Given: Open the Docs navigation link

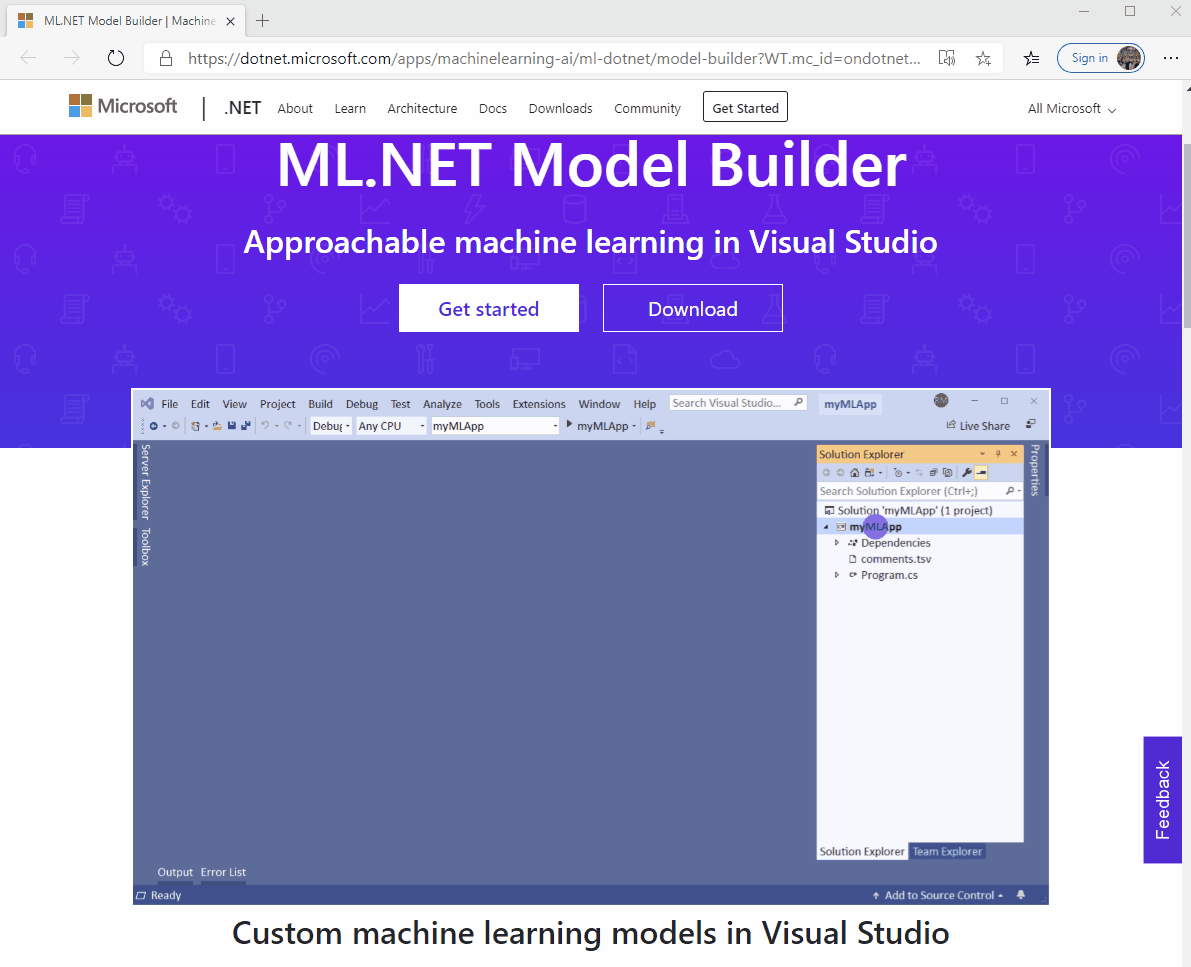Looking at the screenshot, I should (493, 109).
